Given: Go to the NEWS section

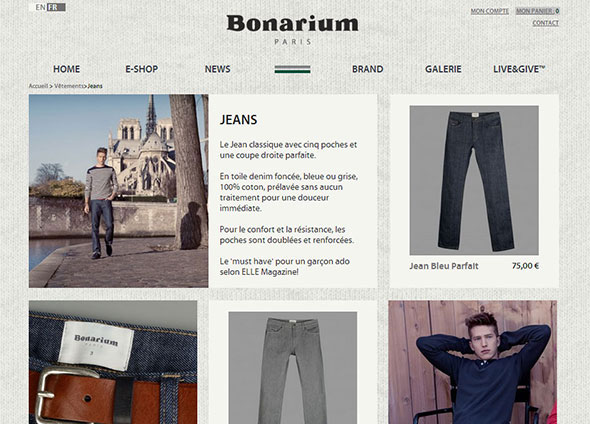Looking at the screenshot, I should click(x=217, y=69).
